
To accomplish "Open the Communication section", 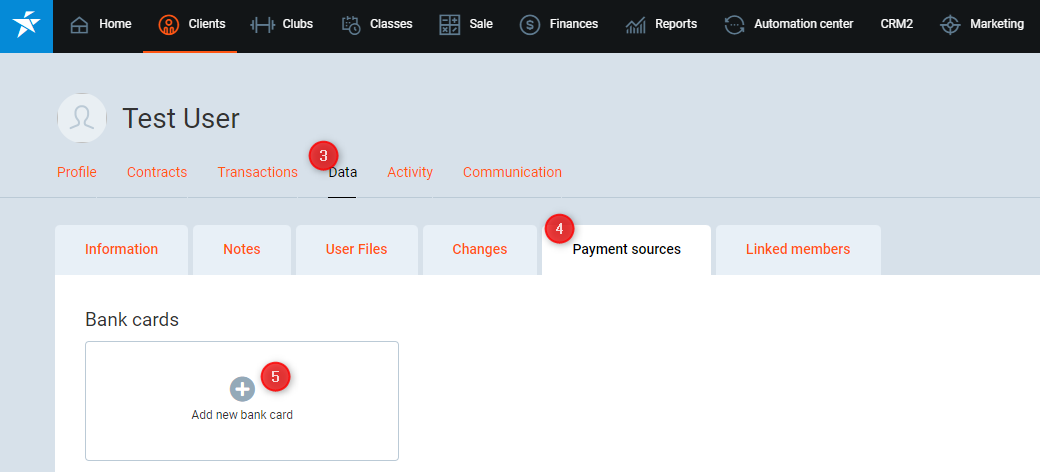I will click(x=512, y=172).
